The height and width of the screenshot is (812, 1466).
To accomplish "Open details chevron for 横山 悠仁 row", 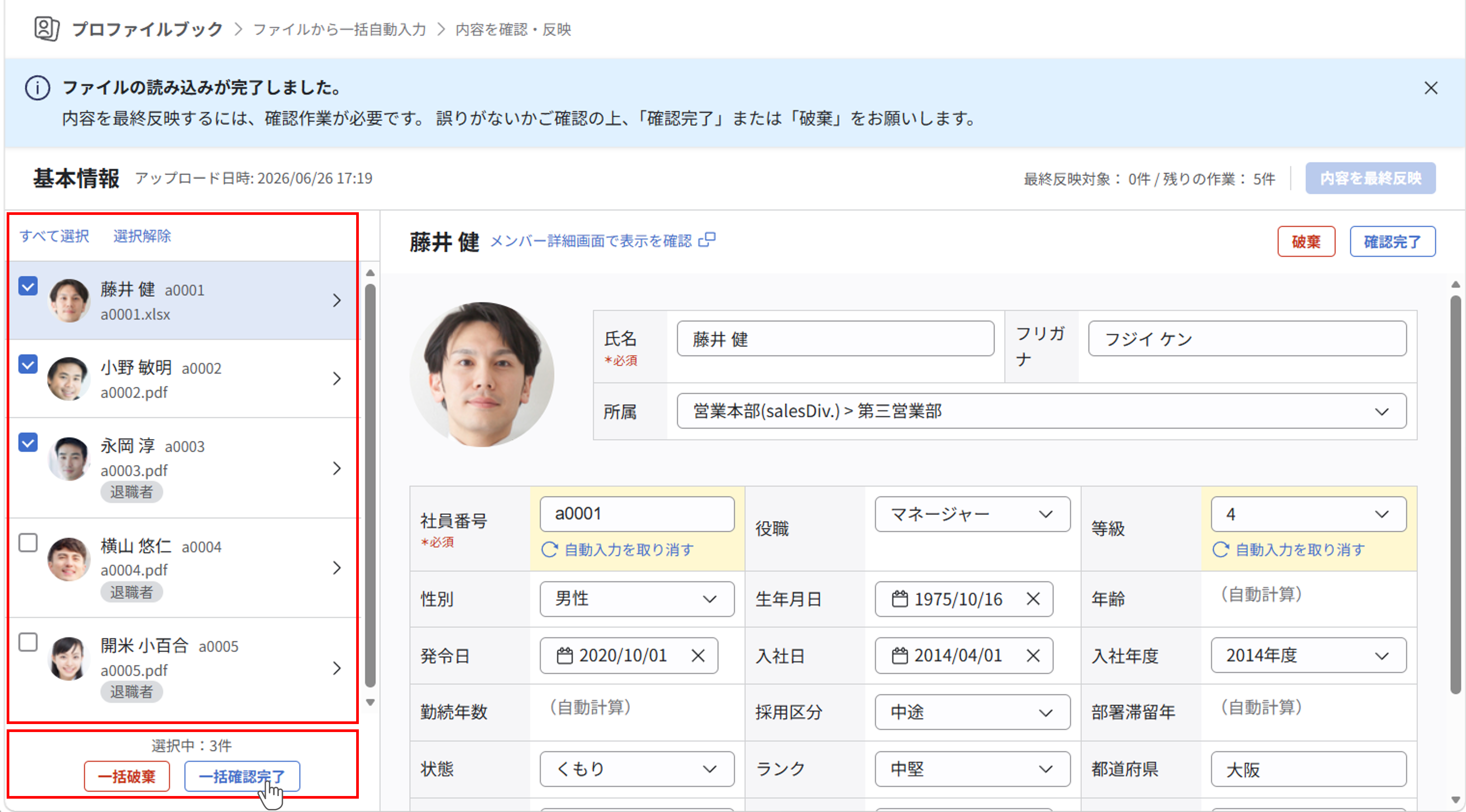I will [337, 568].
